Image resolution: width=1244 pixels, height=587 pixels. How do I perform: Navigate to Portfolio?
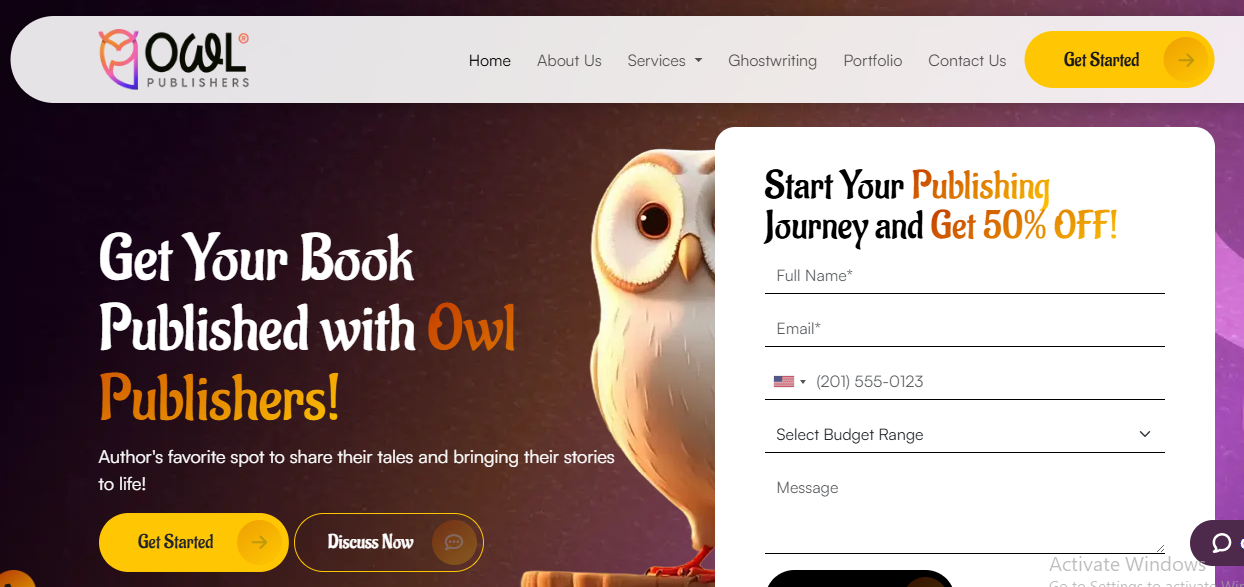coord(873,60)
